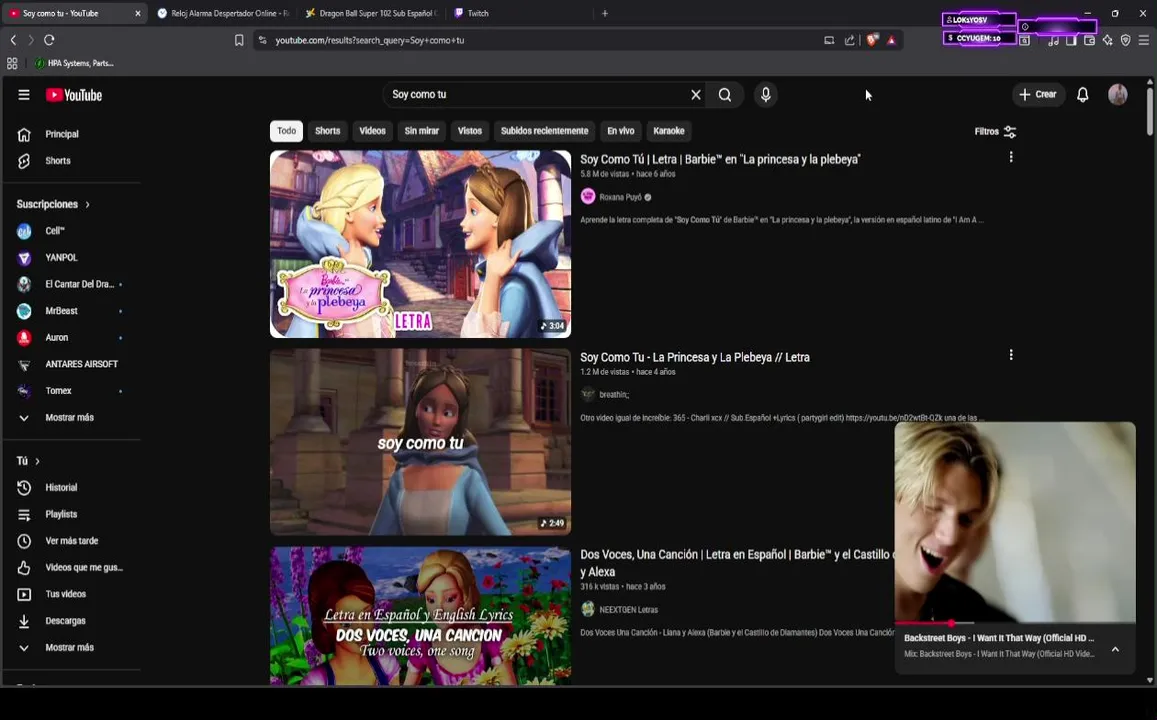
Task: Open Roxana Puyó channel link
Action: click(620, 197)
